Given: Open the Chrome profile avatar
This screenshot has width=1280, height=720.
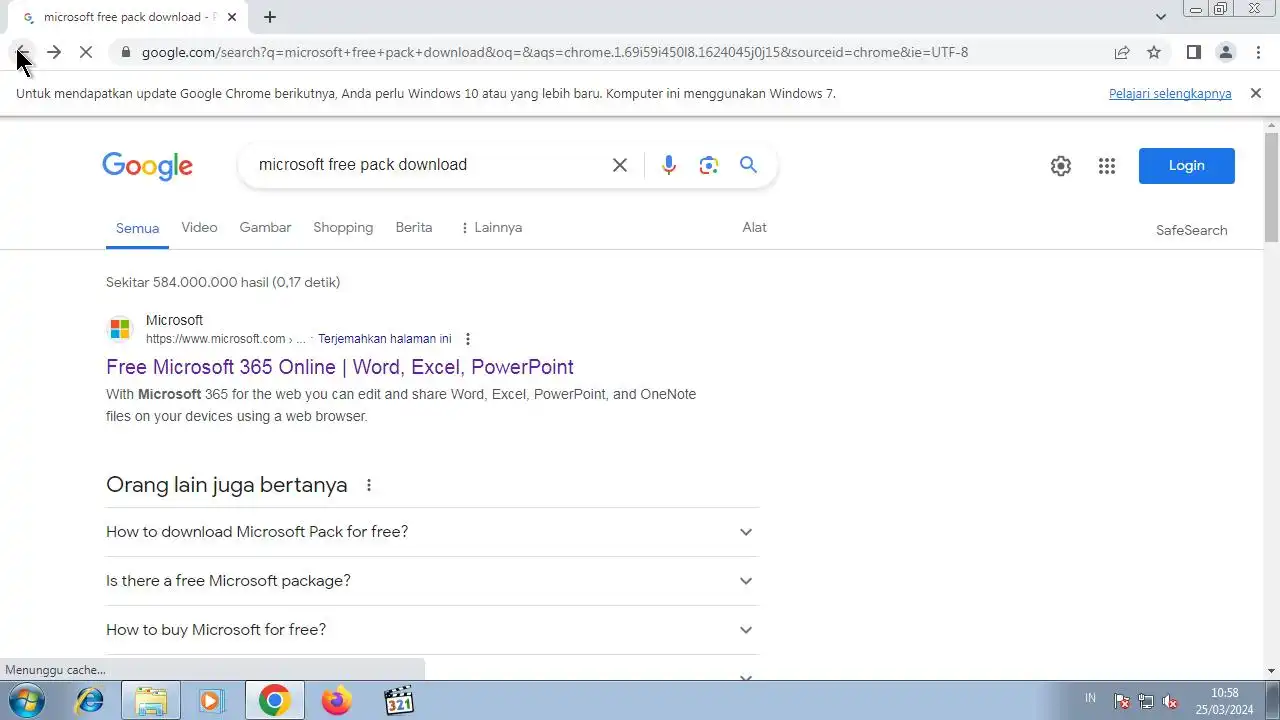Looking at the screenshot, I should click(x=1226, y=52).
